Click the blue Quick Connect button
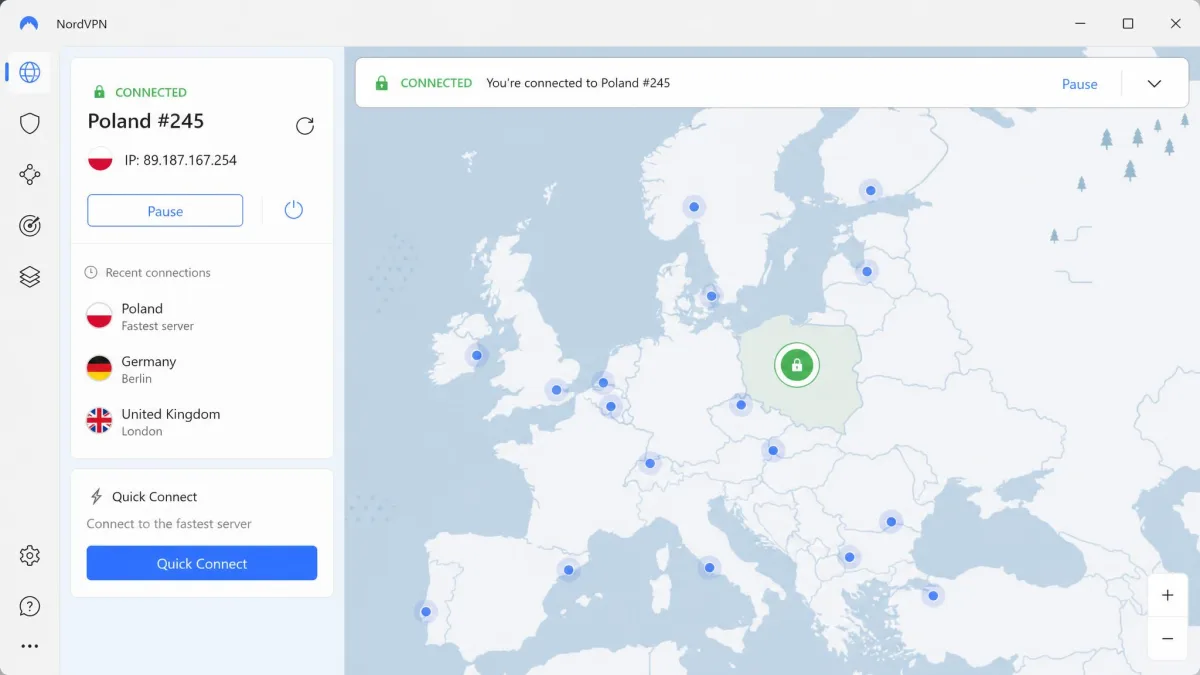The width and height of the screenshot is (1200, 675). click(202, 563)
